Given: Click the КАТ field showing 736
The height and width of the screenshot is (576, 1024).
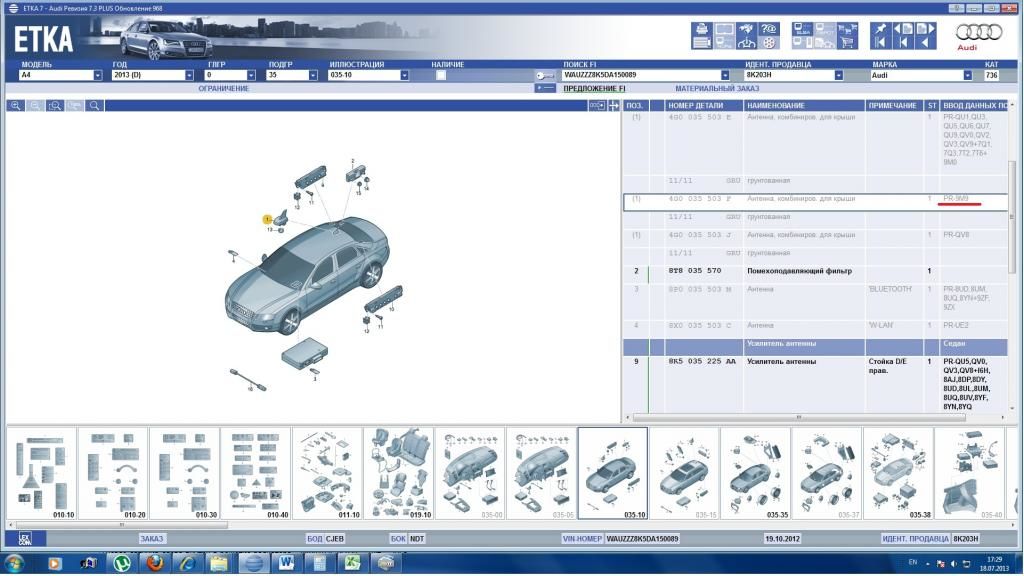Looking at the screenshot, I should pos(991,75).
